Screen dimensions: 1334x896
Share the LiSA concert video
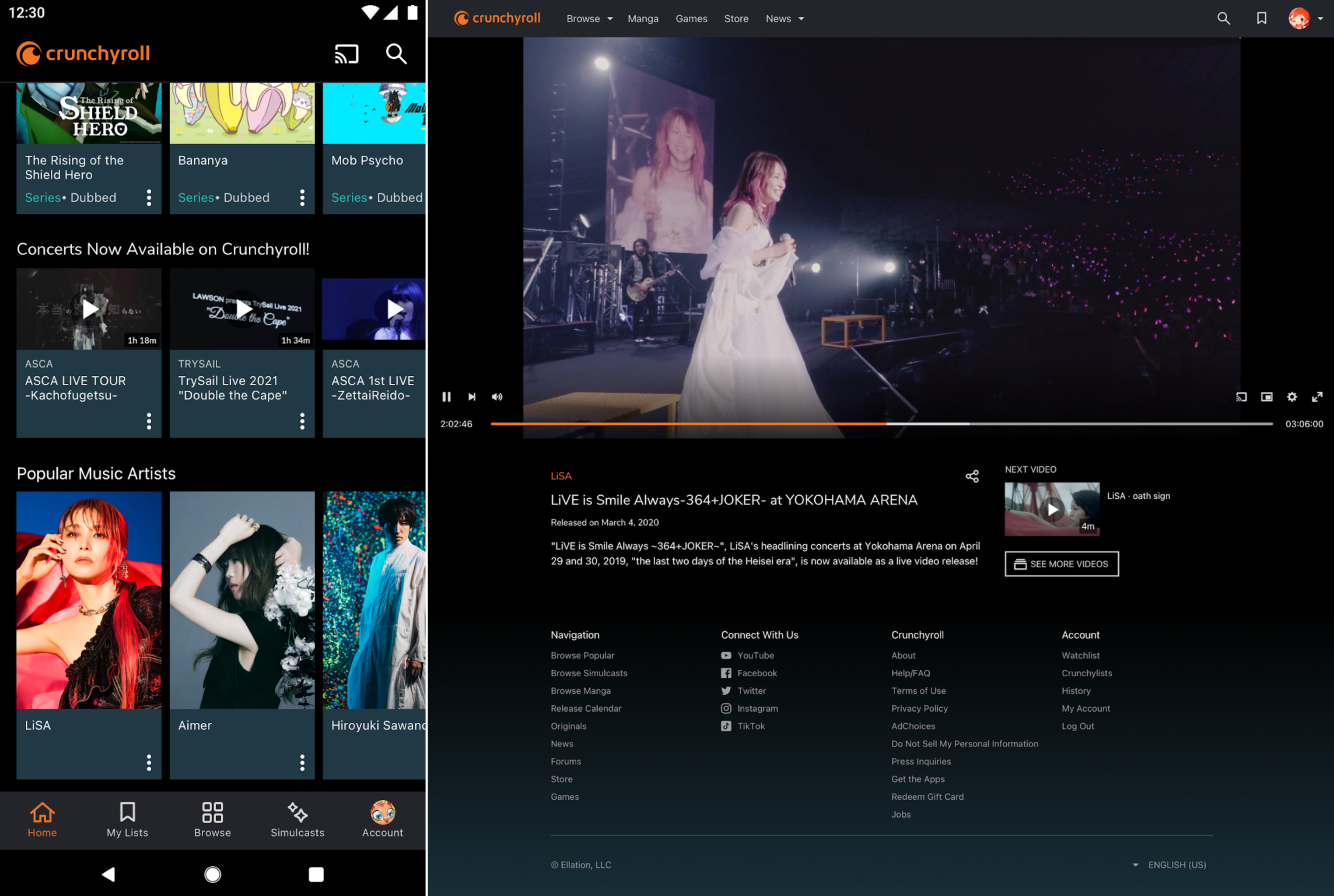coord(972,476)
